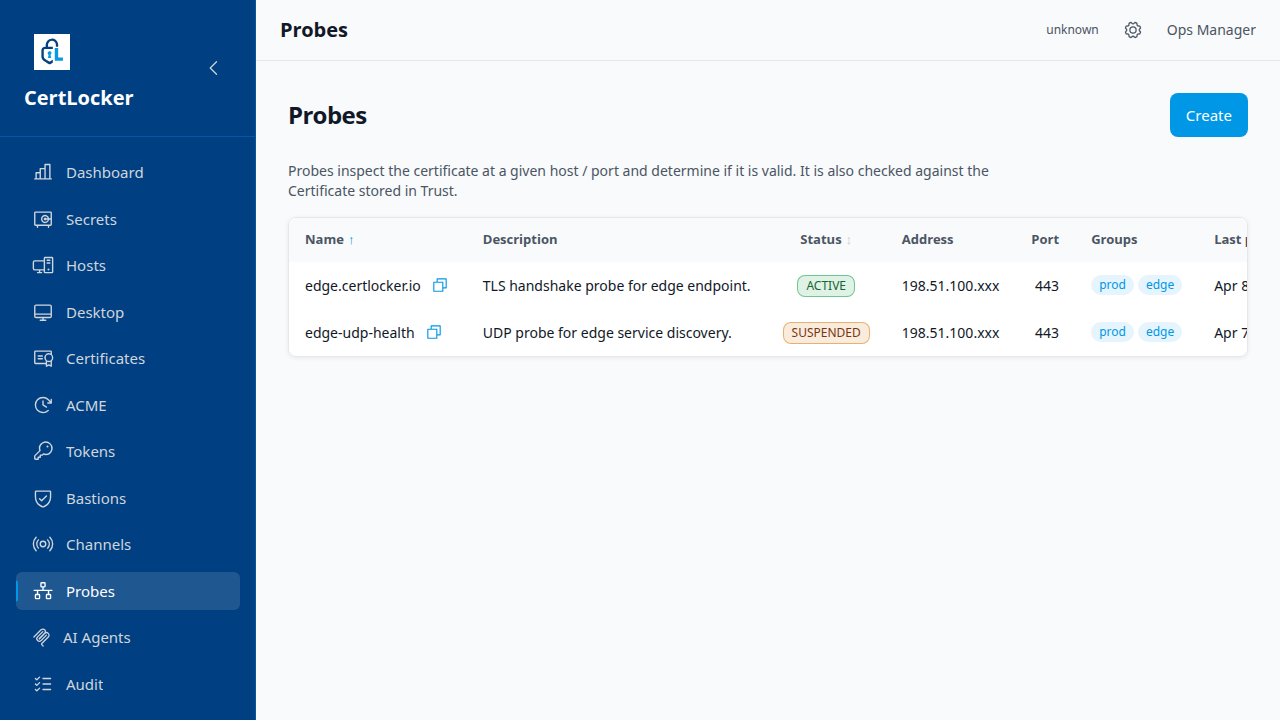Viewport: 1280px width, 720px height.
Task: Click the Bastions shield icon
Action: pos(43,498)
